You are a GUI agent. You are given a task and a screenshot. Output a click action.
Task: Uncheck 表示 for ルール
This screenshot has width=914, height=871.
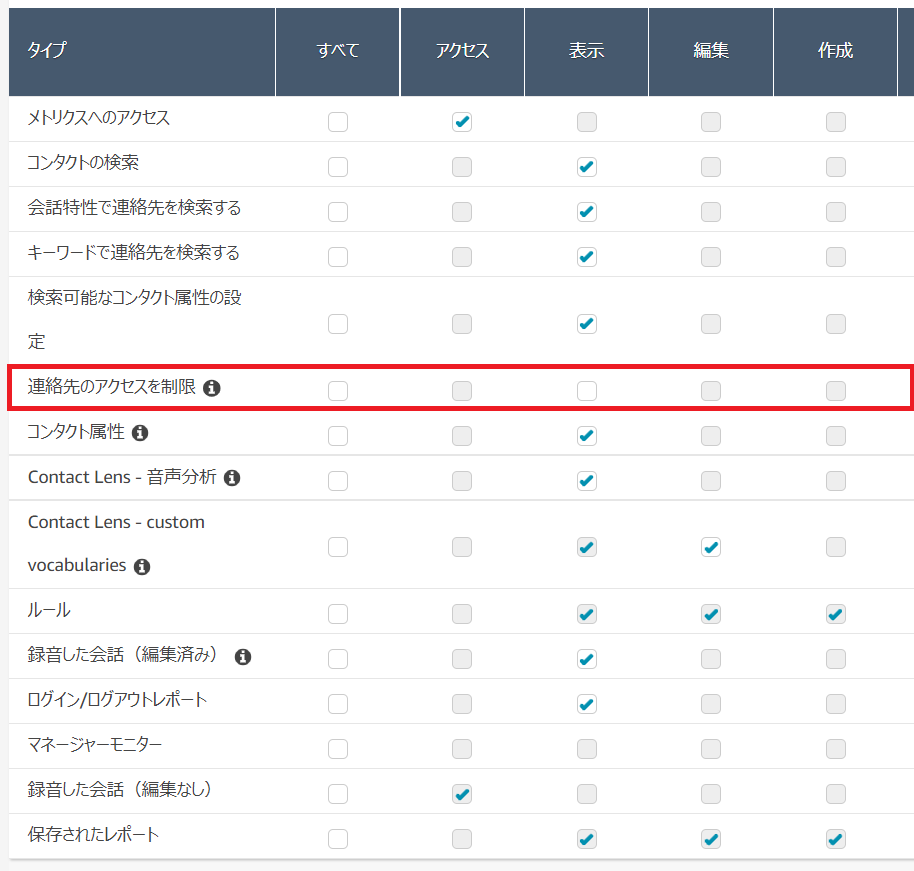pyautogui.click(x=586, y=614)
